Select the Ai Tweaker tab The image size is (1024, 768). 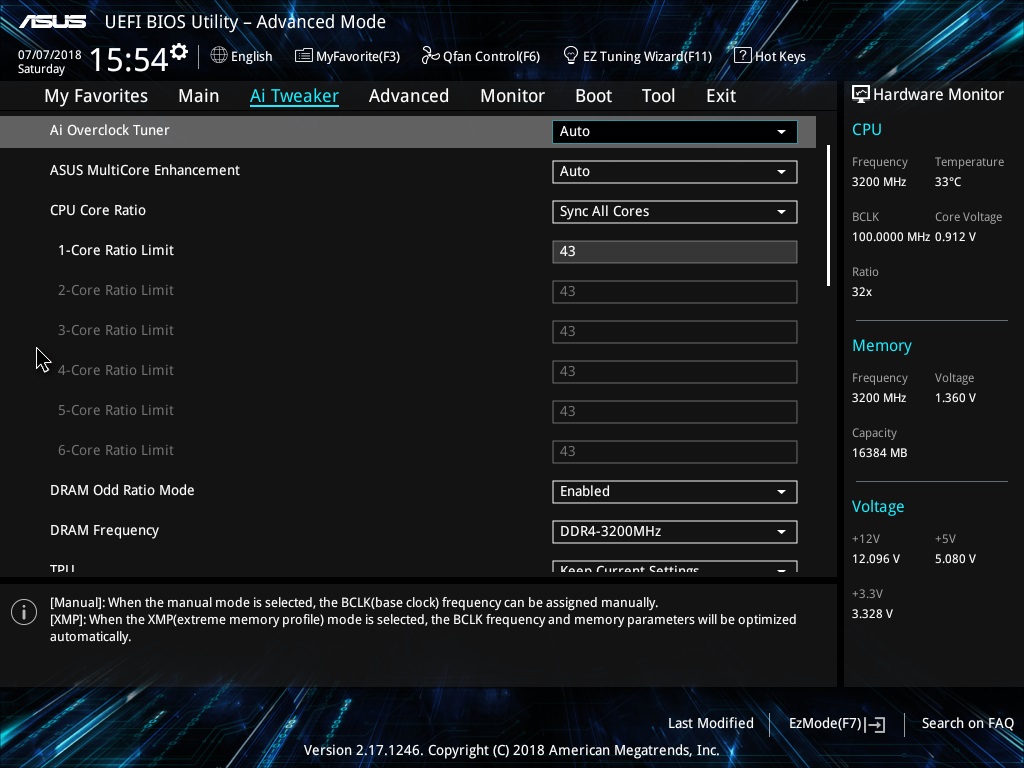[294, 96]
